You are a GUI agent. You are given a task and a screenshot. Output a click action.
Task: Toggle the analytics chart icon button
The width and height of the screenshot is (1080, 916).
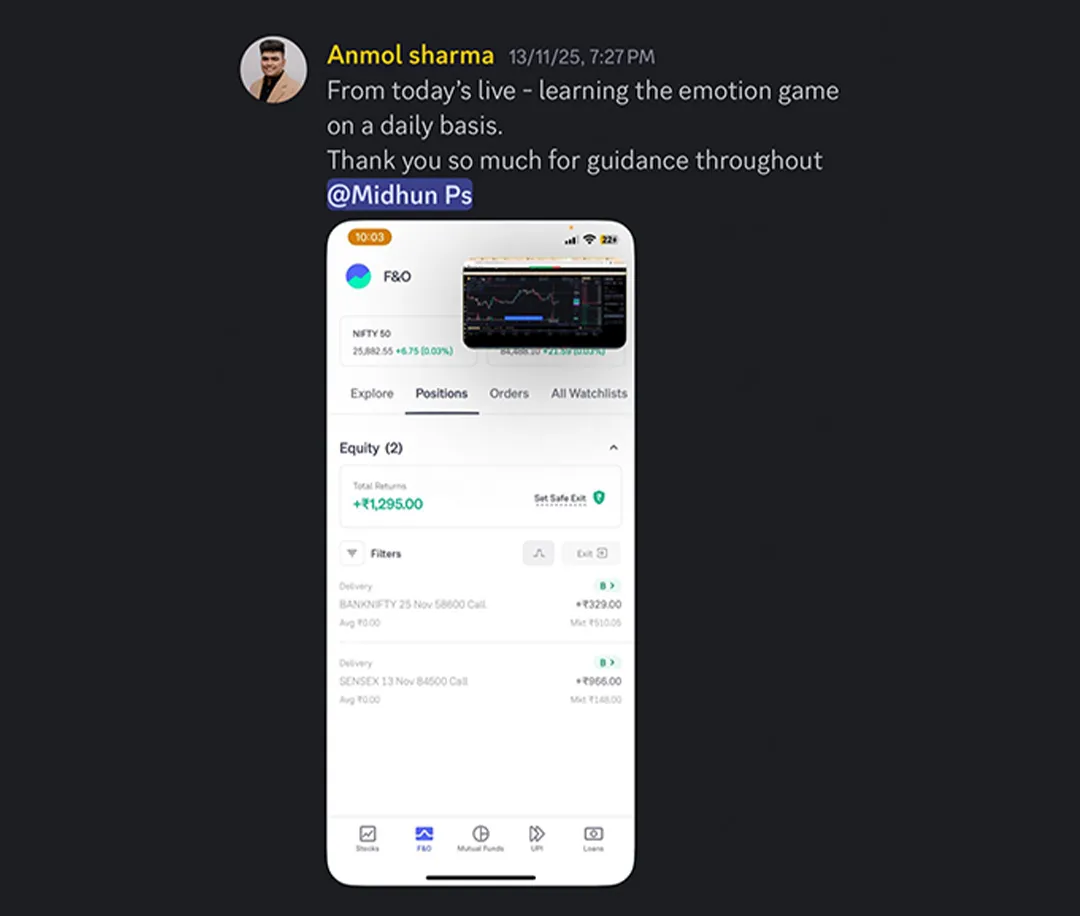[539, 553]
